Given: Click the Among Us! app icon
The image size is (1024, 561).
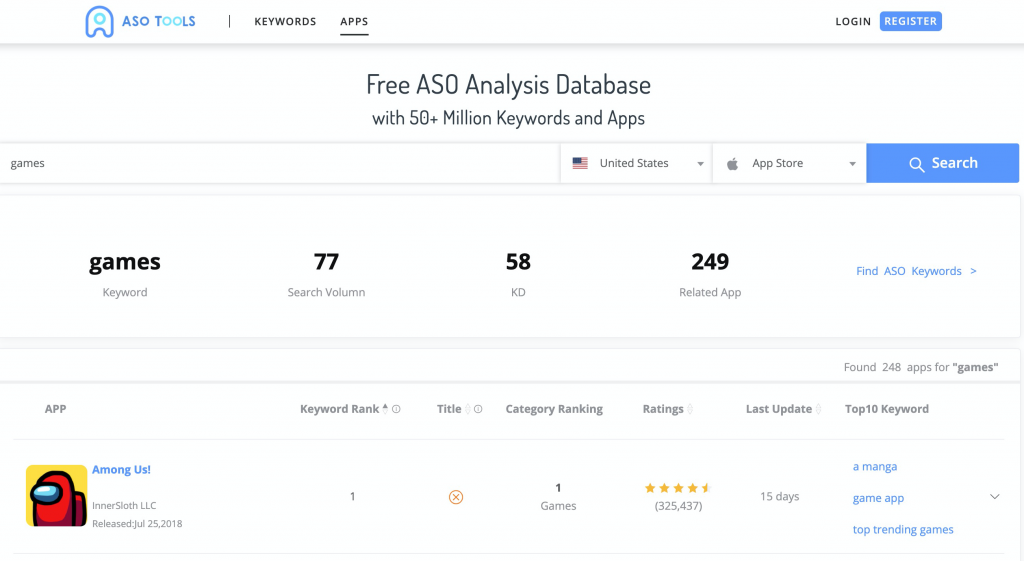Looking at the screenshot, I should point(56,496).
